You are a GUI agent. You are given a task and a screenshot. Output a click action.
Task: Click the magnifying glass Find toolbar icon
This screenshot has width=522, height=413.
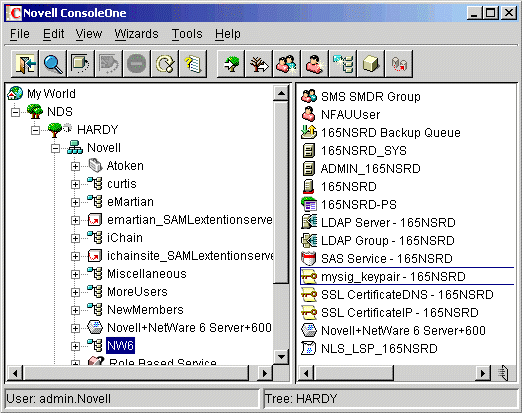pos(53,64)
